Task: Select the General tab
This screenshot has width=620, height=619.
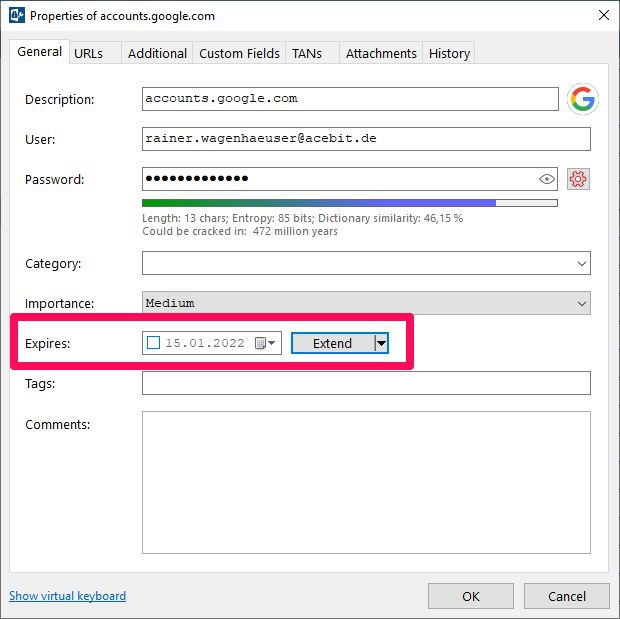Action: click(40, 52)
